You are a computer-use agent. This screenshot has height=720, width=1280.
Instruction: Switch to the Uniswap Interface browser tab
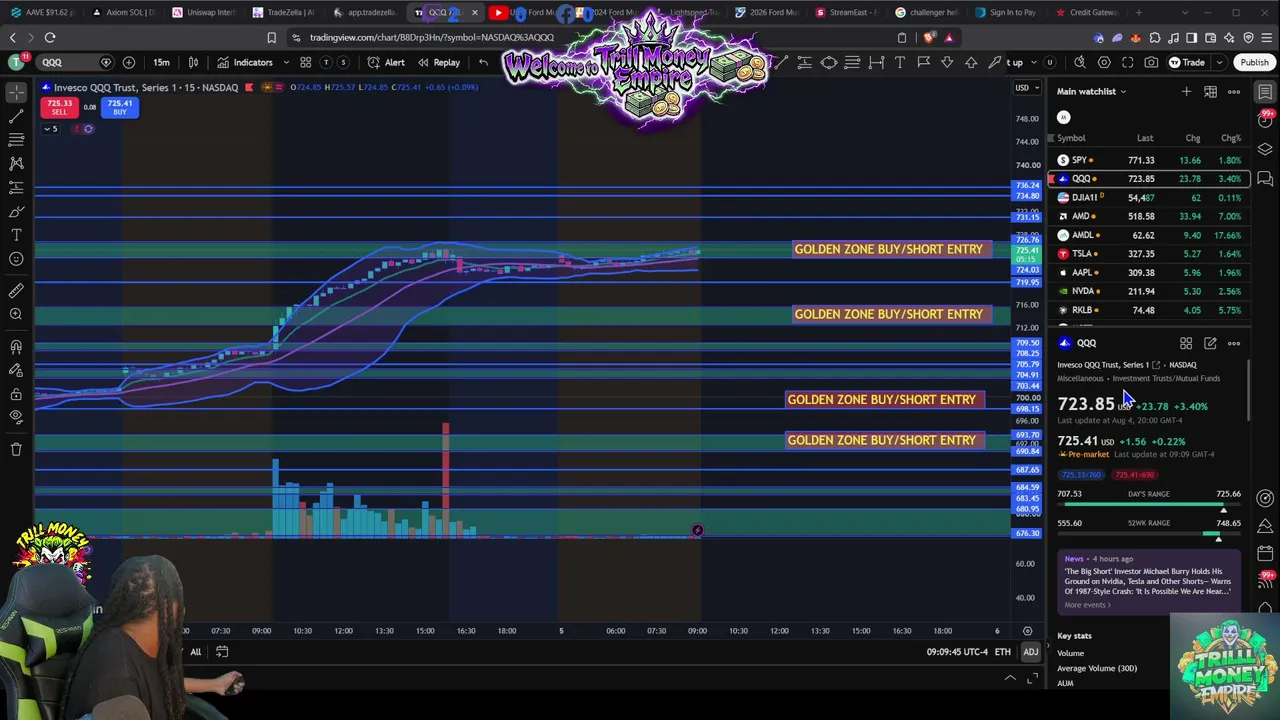click(203, 13)
